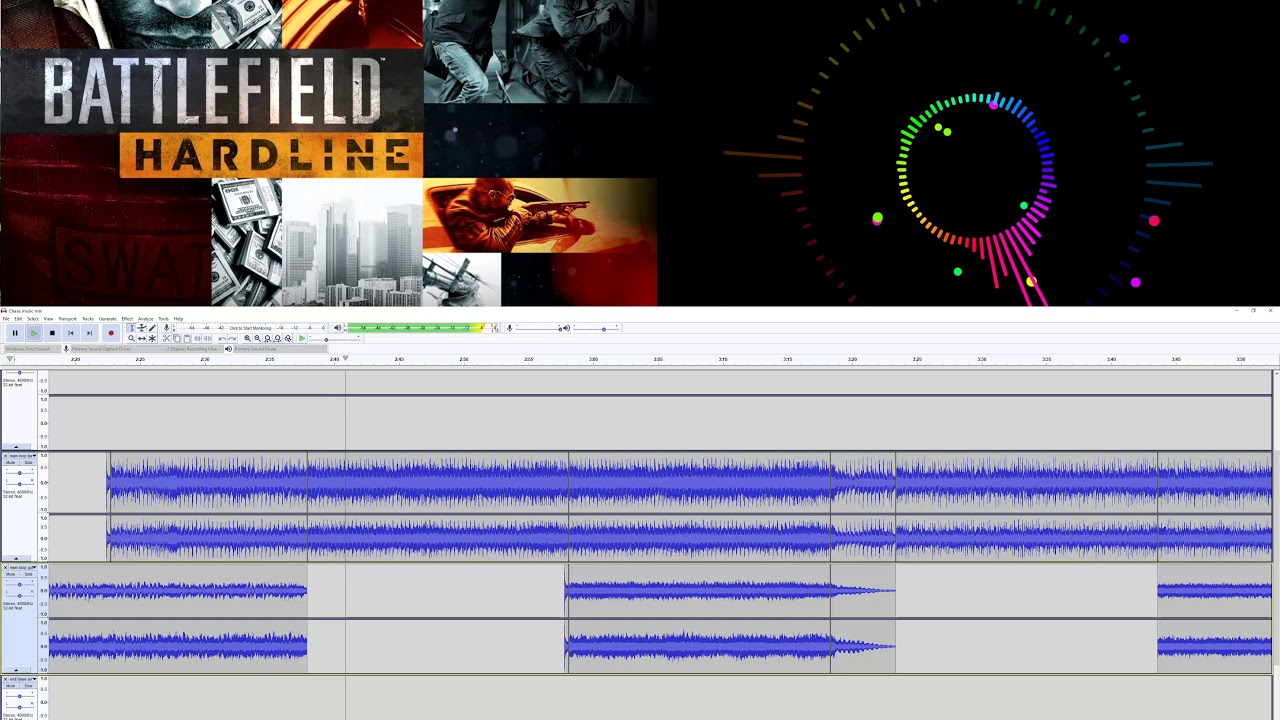Open the highlighted third track's name dropdown
Viewport: 1280px width, 720px height.
point(23,568)
